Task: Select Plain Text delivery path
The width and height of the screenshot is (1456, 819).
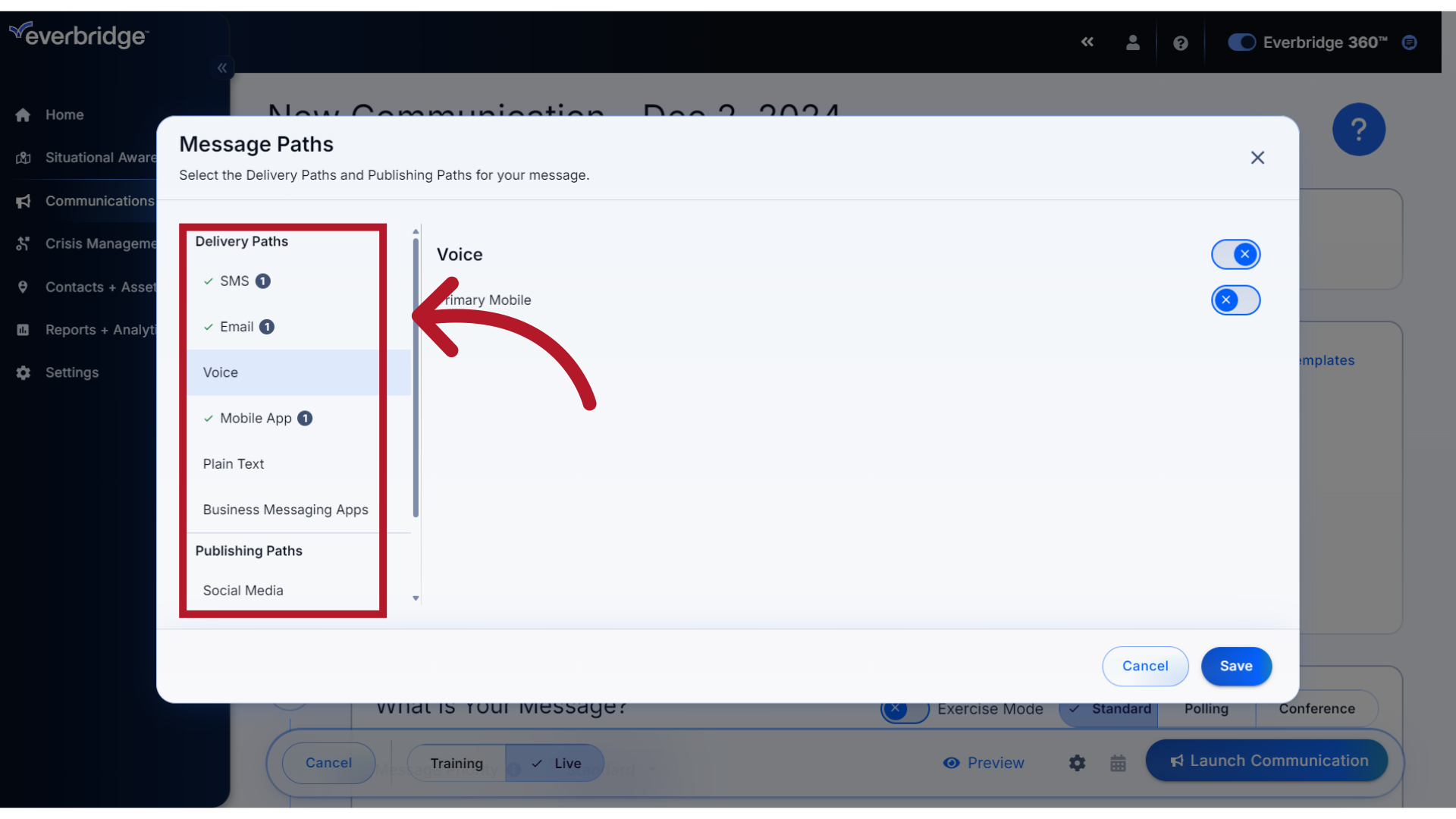Action: point(233,463)
